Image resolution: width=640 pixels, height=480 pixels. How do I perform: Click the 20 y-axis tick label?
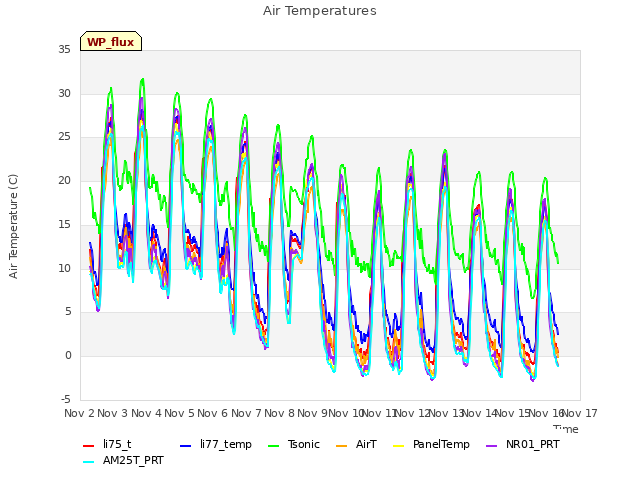pyautogui.click(x=64, y=180)
